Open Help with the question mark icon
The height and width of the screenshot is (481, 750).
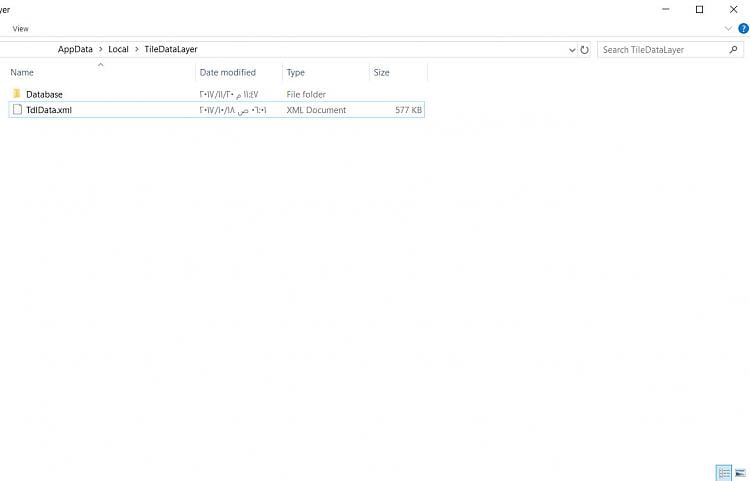click(743, 29)
